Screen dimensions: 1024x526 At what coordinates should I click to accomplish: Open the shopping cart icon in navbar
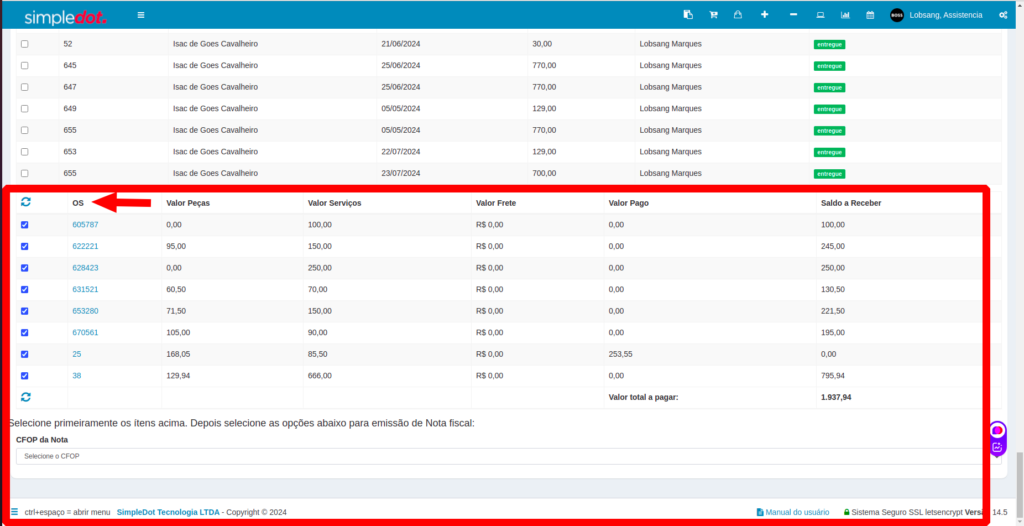click(x=713, y=15)
